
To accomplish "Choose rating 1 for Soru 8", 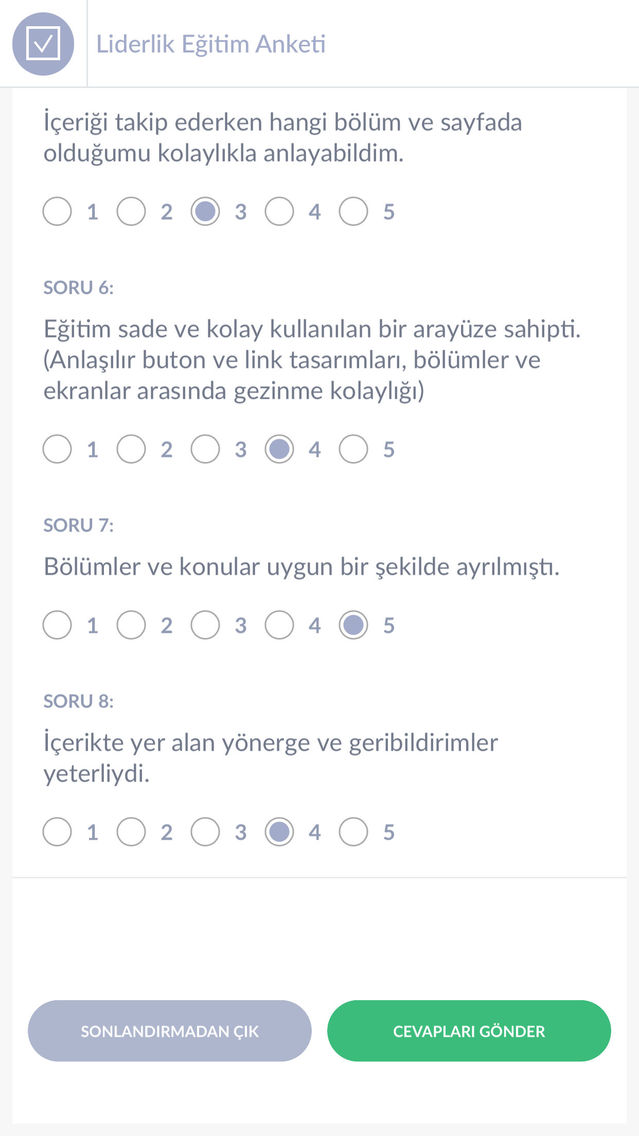I will point(58,832).
